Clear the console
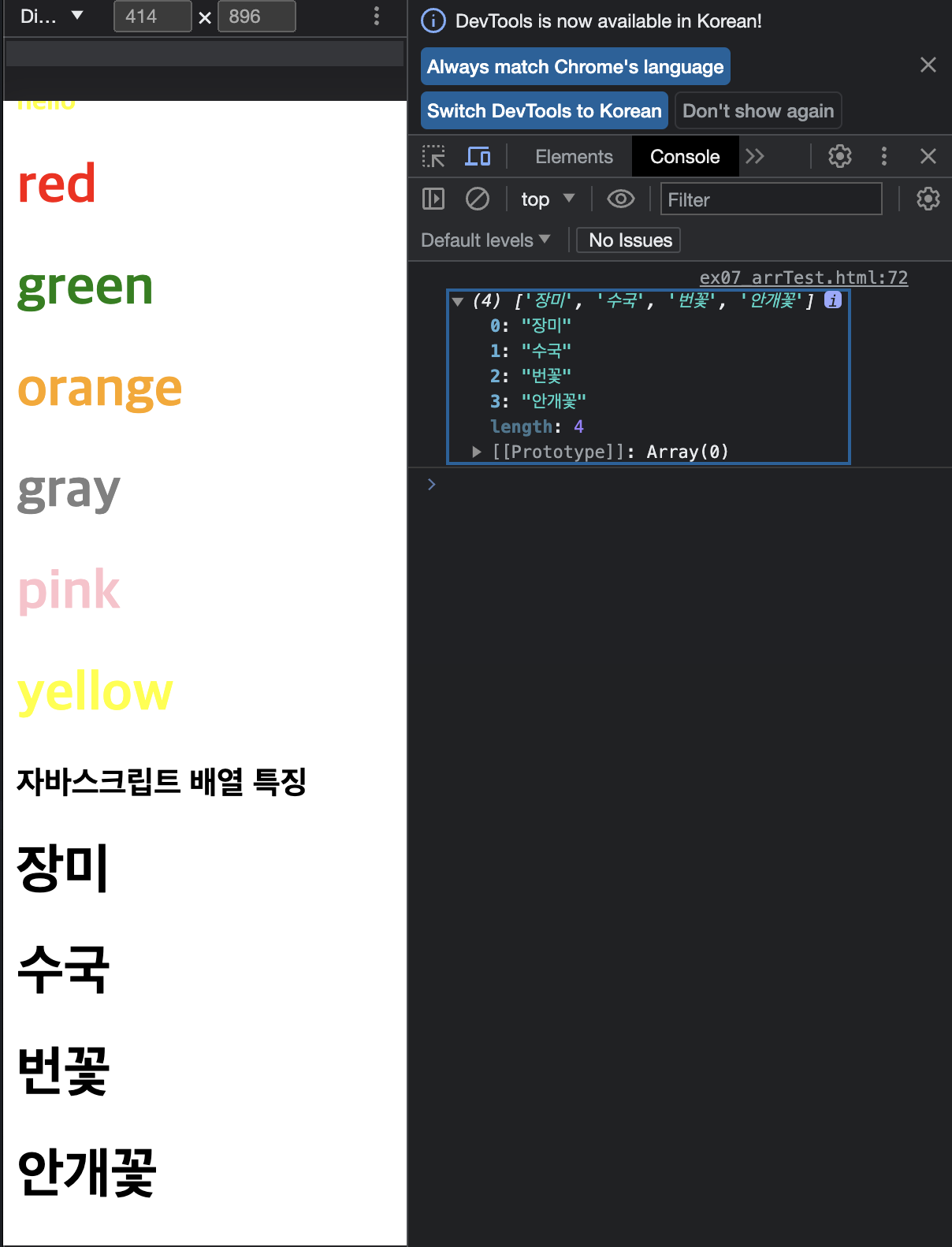Viewport: 952px width, 1247px height. click(x=478, y=199)
